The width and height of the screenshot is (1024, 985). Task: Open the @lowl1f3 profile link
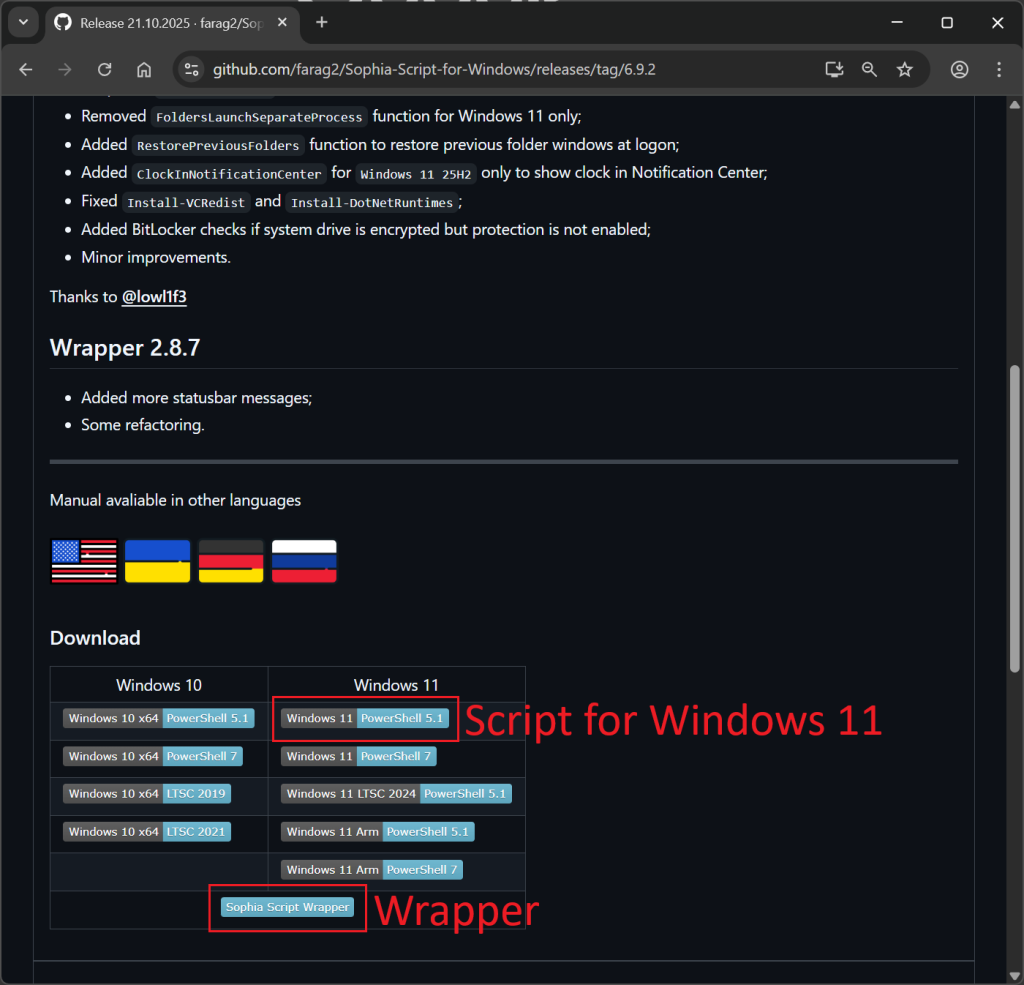tap(154, 296)
